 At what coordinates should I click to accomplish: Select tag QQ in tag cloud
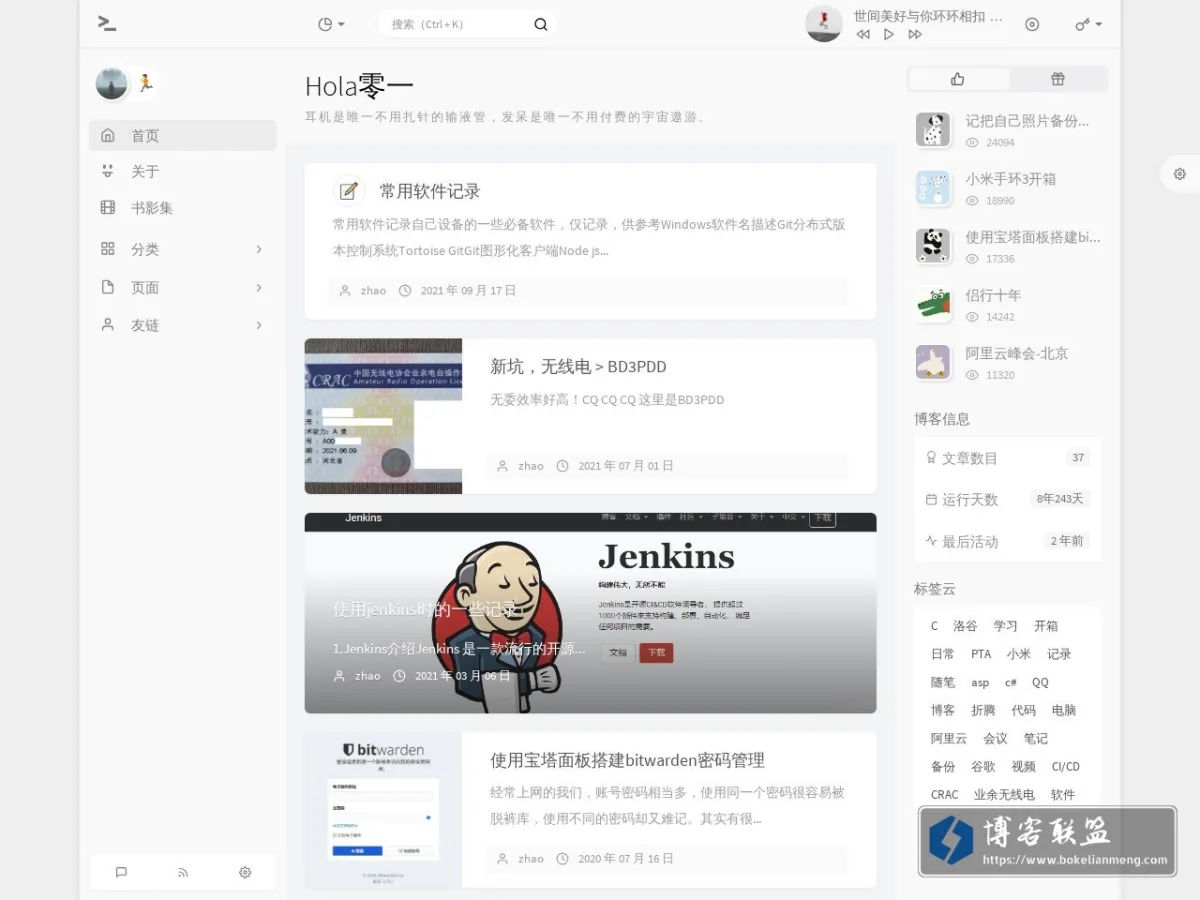[x=1040, y=682]
